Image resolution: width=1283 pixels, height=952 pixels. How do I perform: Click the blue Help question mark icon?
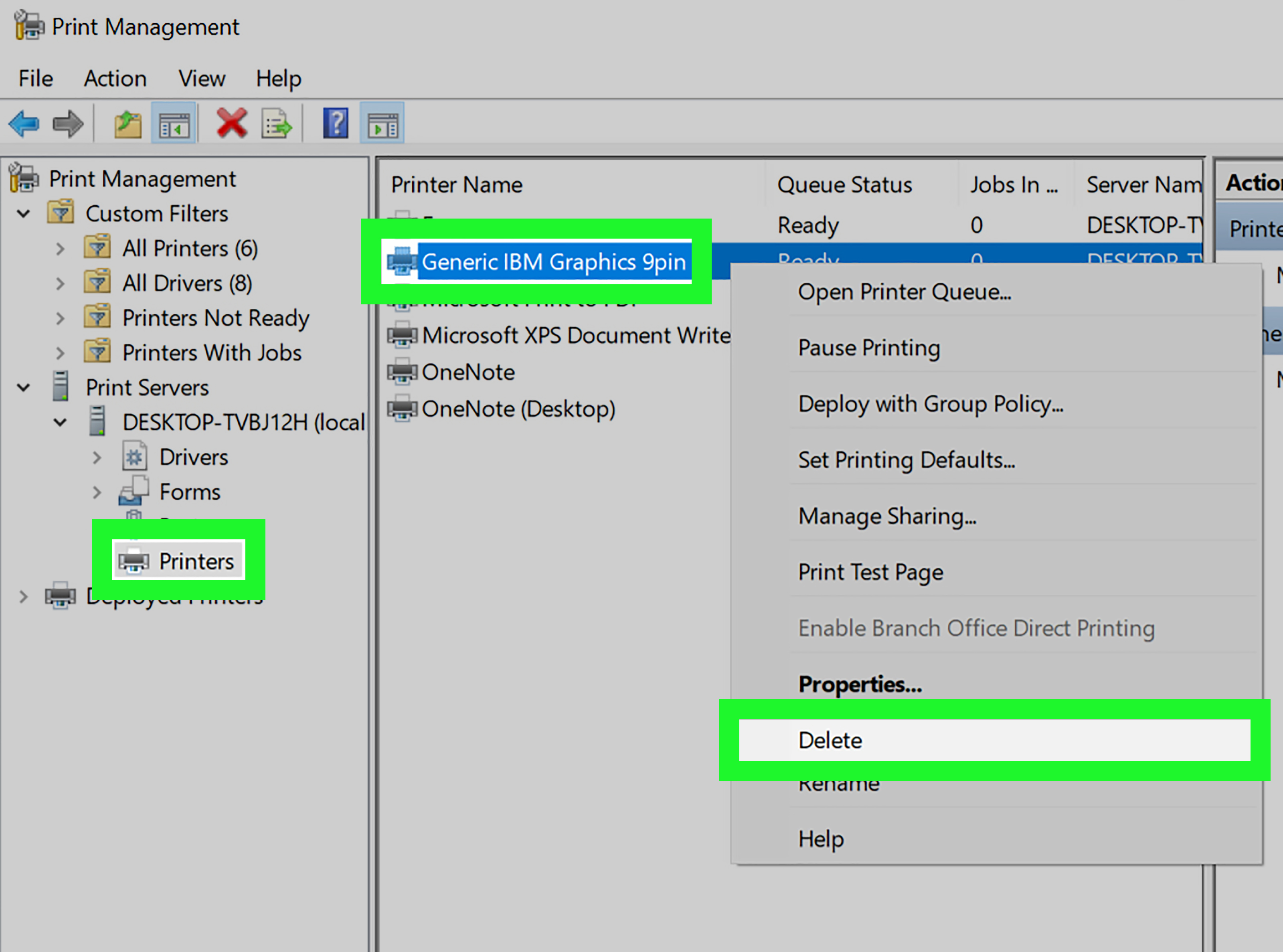[x=336, y=124]
